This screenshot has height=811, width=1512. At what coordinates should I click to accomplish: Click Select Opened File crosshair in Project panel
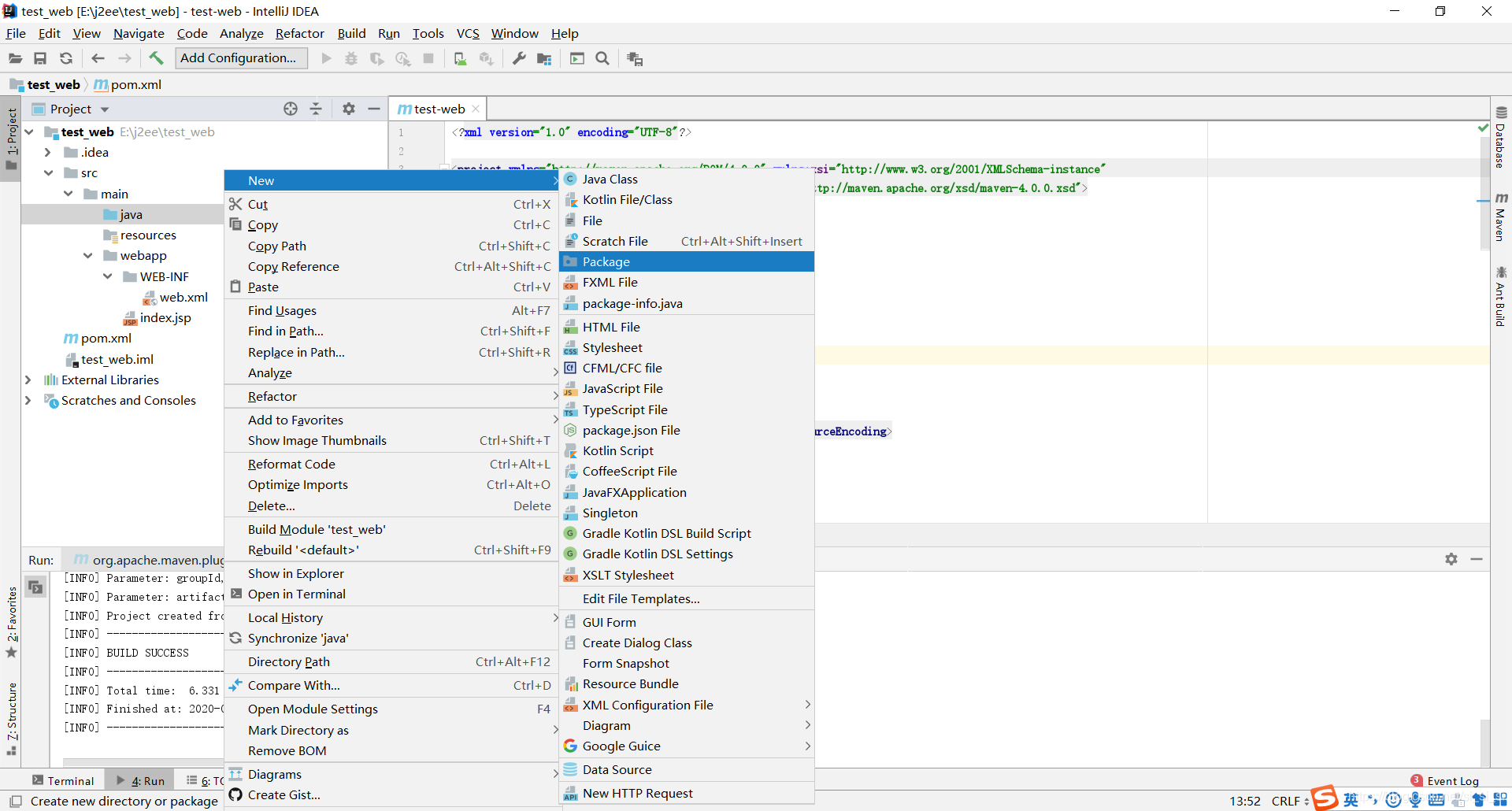click(291, 109)
